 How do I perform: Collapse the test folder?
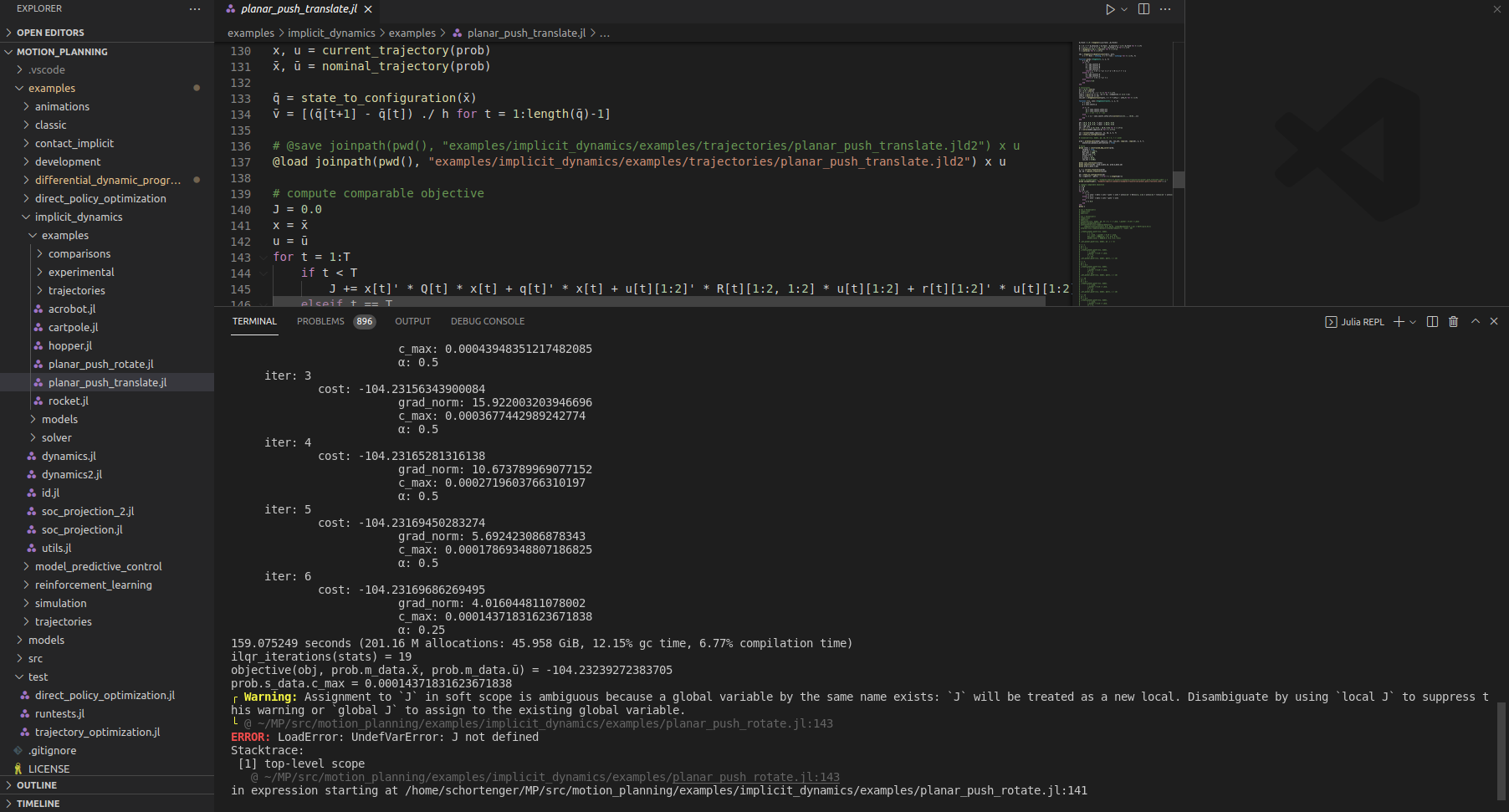point(107,677)
